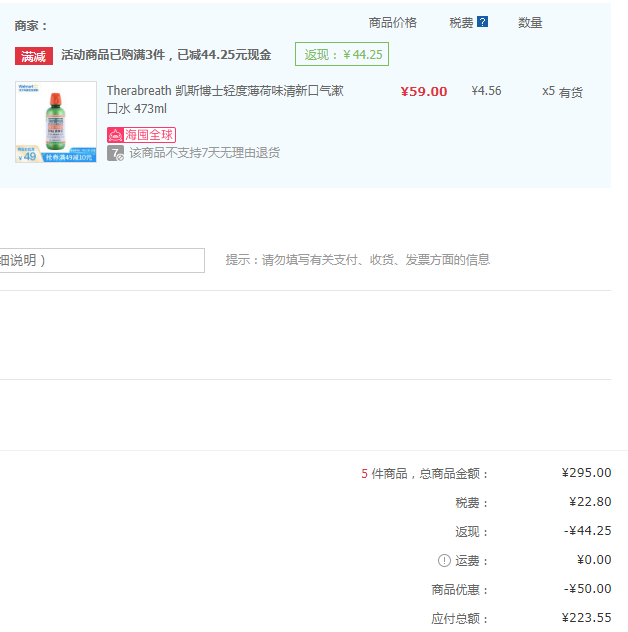The image size is (628, 632).
Task: Click the 税费 column header
Action: click(461, 23)
